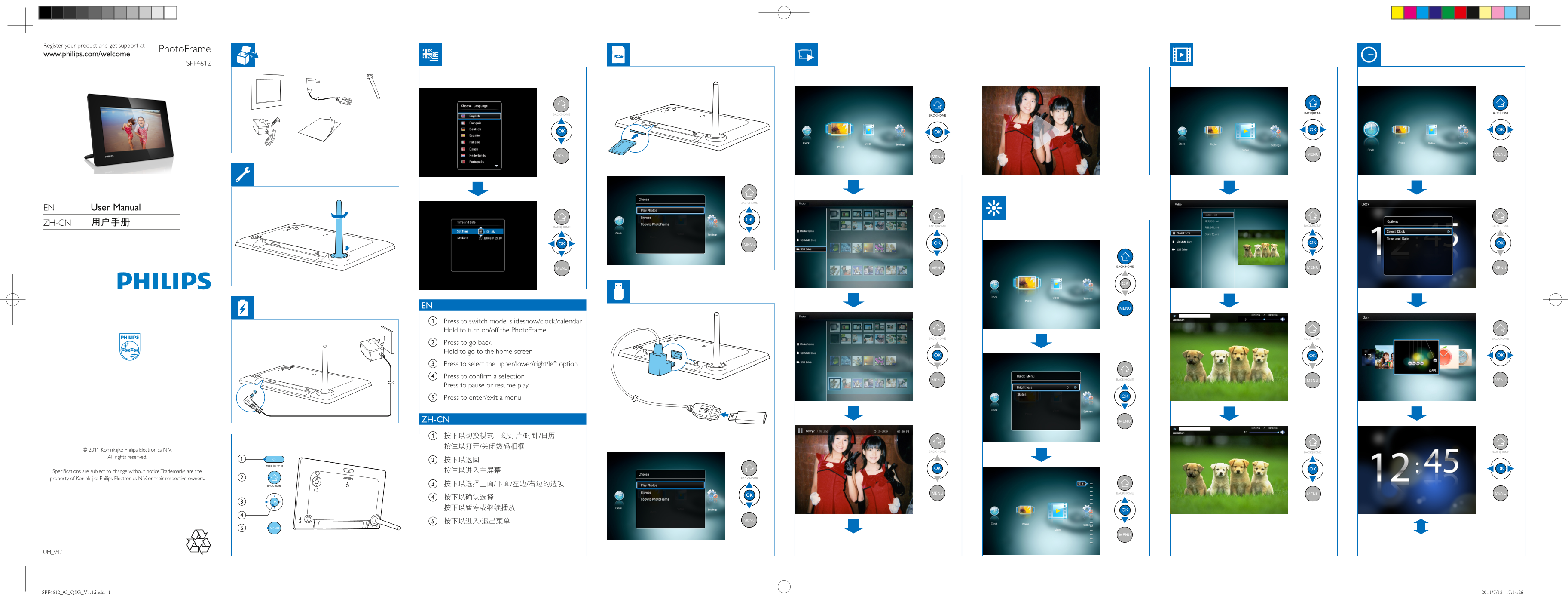Click the MODE|POWER button in the button legend

[x=274, y=459]
